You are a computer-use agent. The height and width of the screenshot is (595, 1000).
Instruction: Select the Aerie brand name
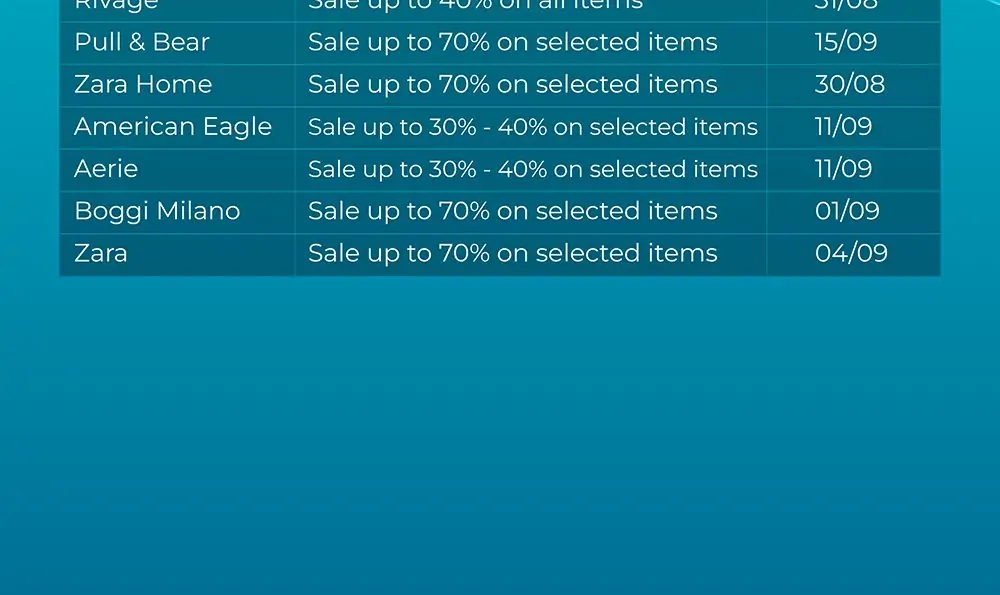pyautogui.click(x=106, y=169)
